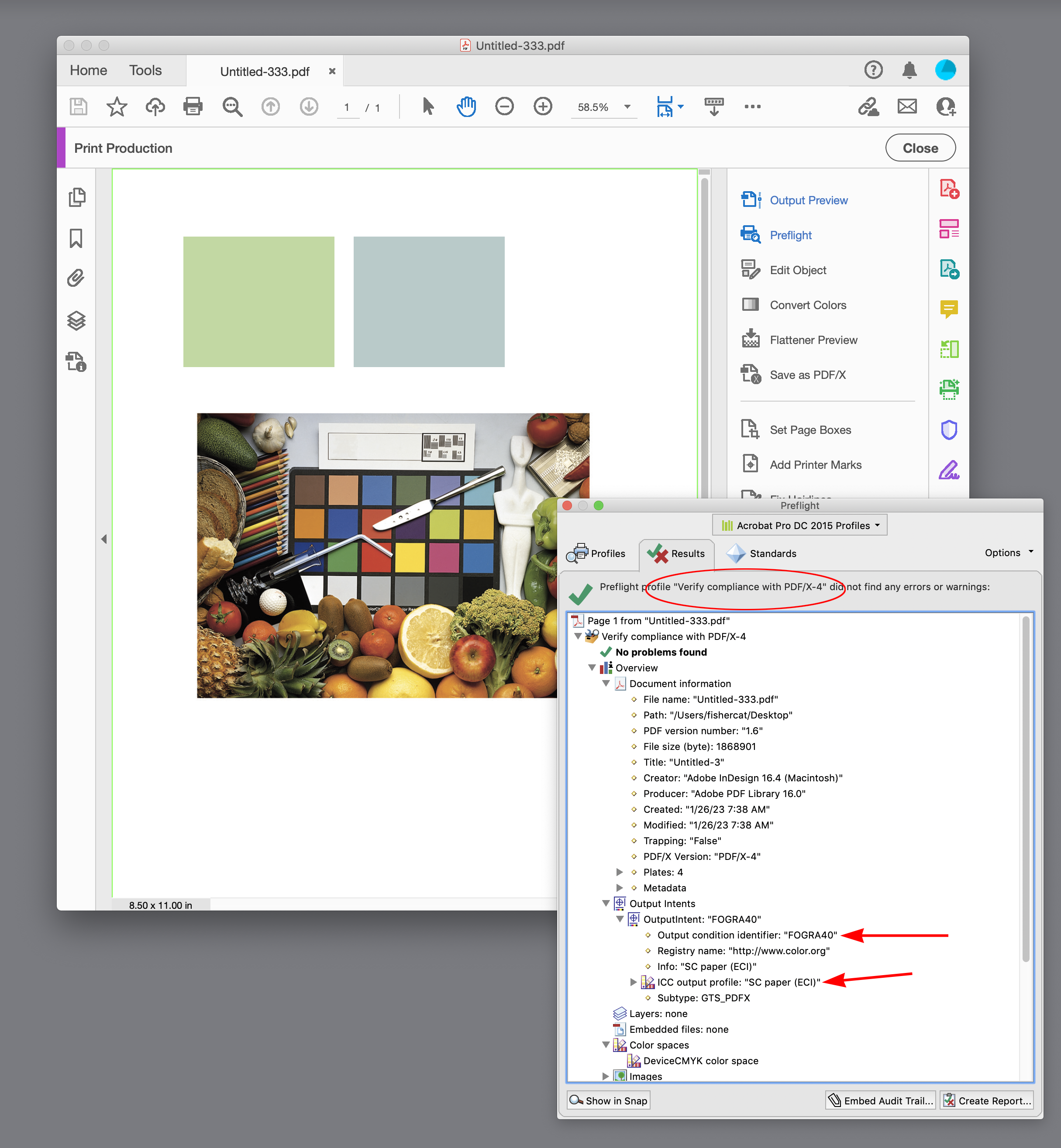Open the Page Thumbnails panel
Image resolution: width=1061 pixels, height=1148 pixels.
76,197
